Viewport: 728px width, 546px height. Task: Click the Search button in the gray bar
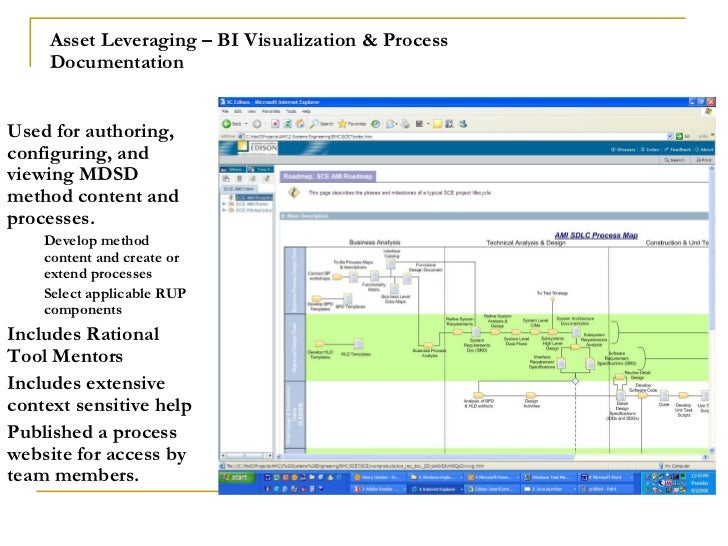675,160
